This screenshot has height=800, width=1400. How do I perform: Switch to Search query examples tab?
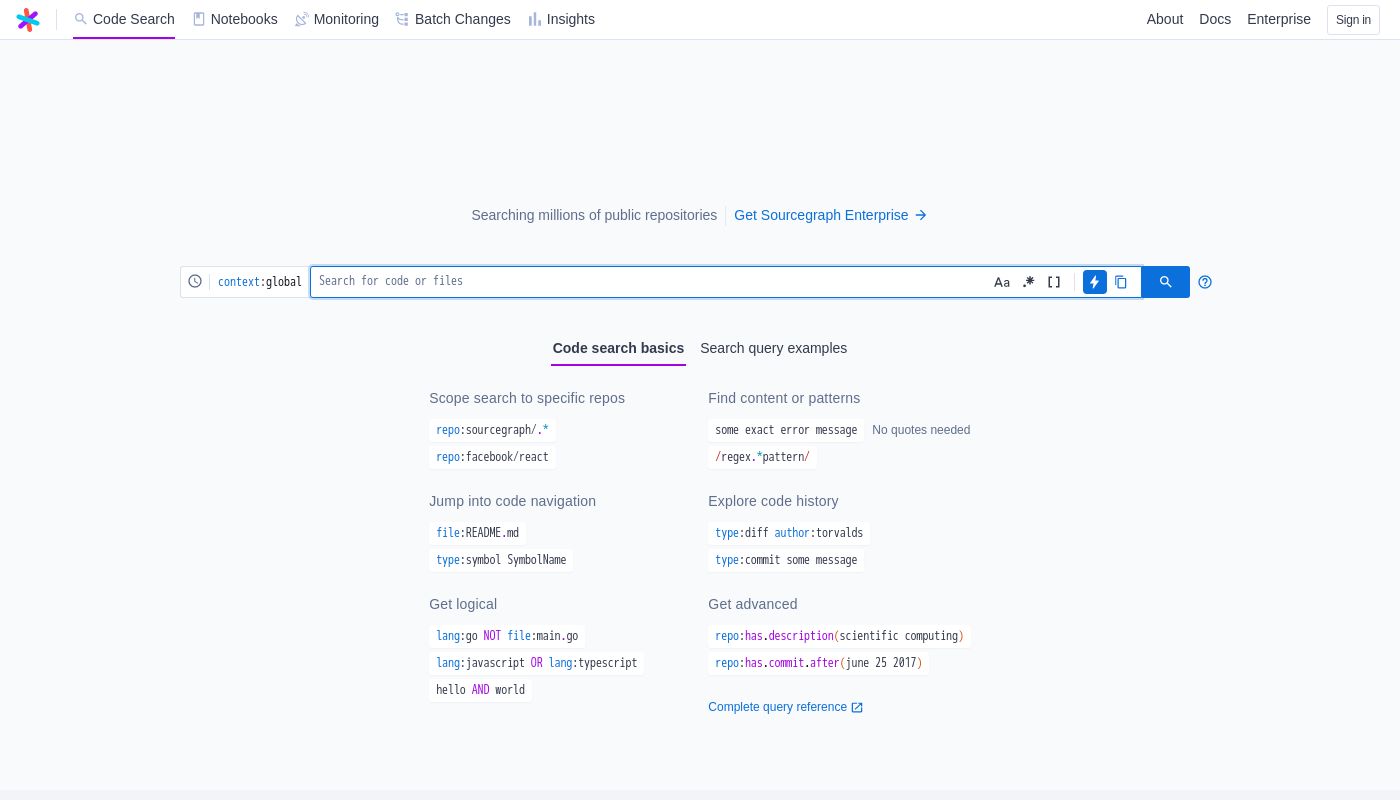click(773, 348)
